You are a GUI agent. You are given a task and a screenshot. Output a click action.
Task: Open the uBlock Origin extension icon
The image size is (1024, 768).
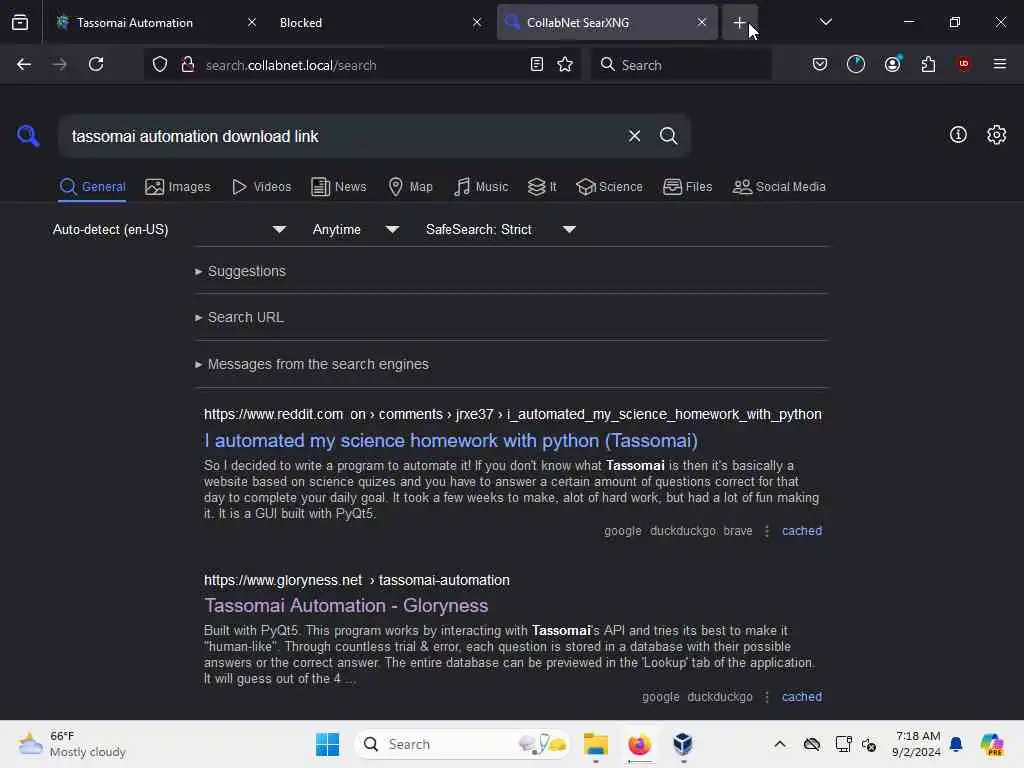(x=964, y=64)
